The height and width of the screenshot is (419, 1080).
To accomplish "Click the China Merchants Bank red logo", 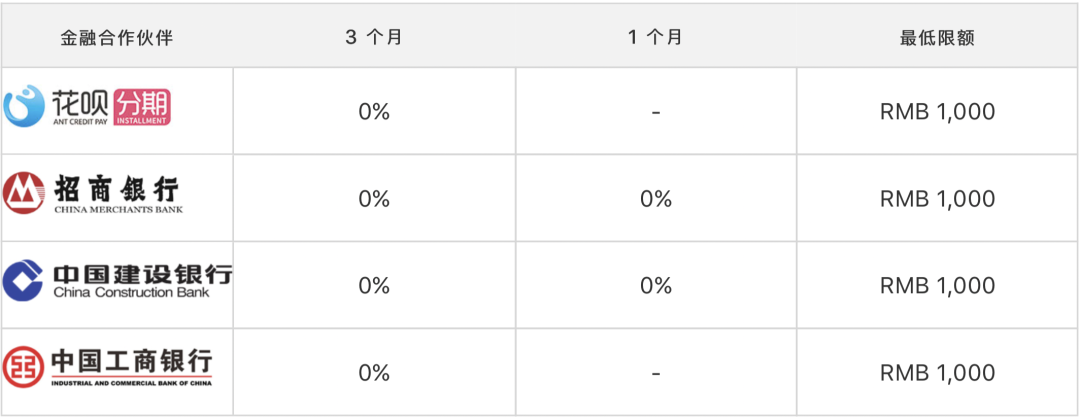I will pyautogui.click(x=24, y=193).
